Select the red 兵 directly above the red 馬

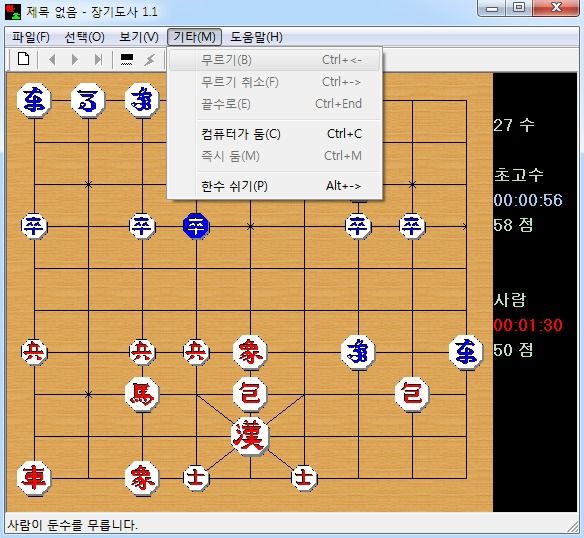142,352
